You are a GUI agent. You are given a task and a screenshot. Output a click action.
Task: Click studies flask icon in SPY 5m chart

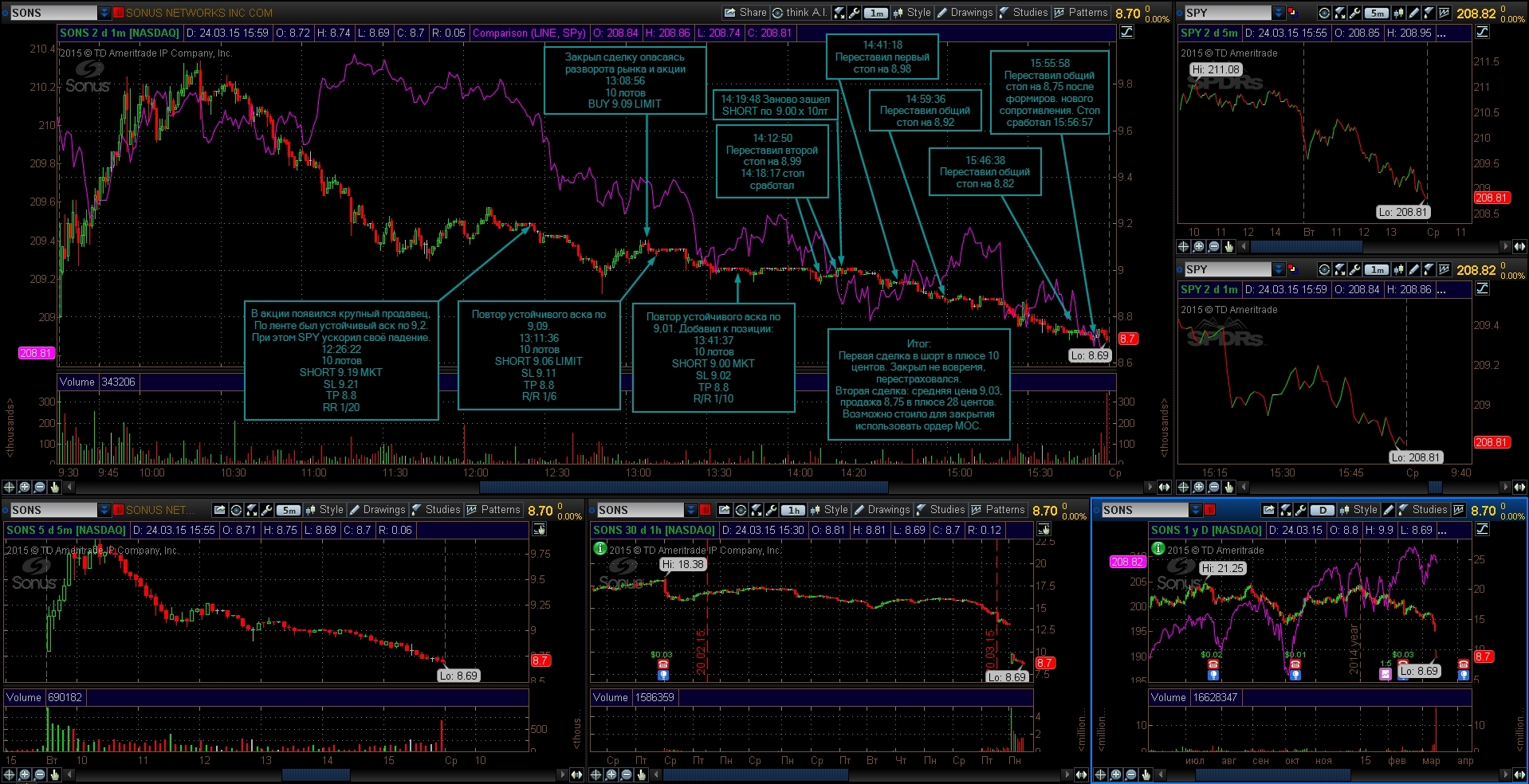(x=1429, y=13)
